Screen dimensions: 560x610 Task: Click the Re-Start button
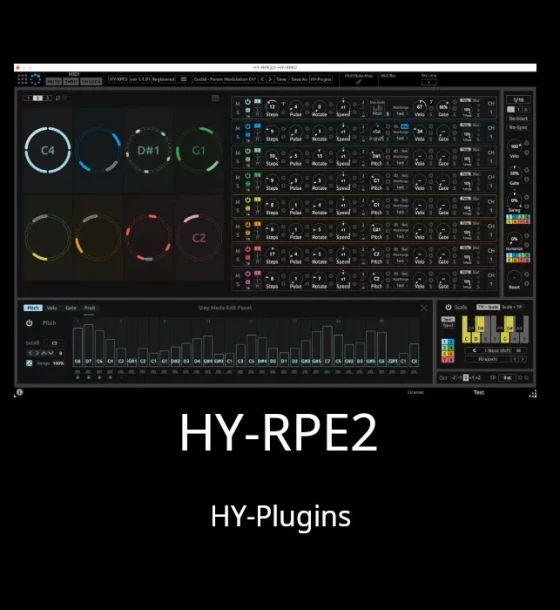pos(518,118)
